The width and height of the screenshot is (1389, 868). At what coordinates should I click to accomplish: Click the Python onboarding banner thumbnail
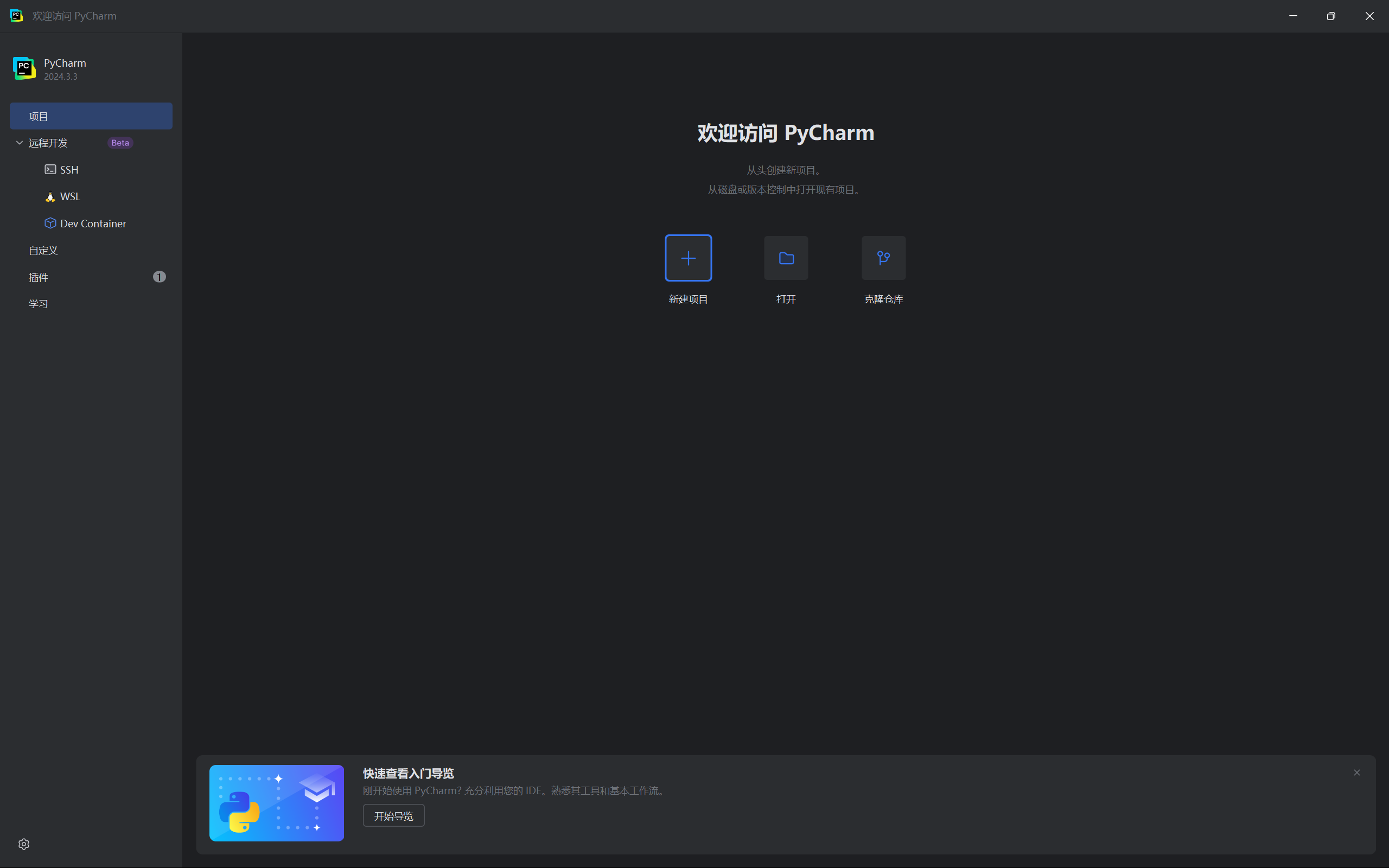click(x=276, y=803)
